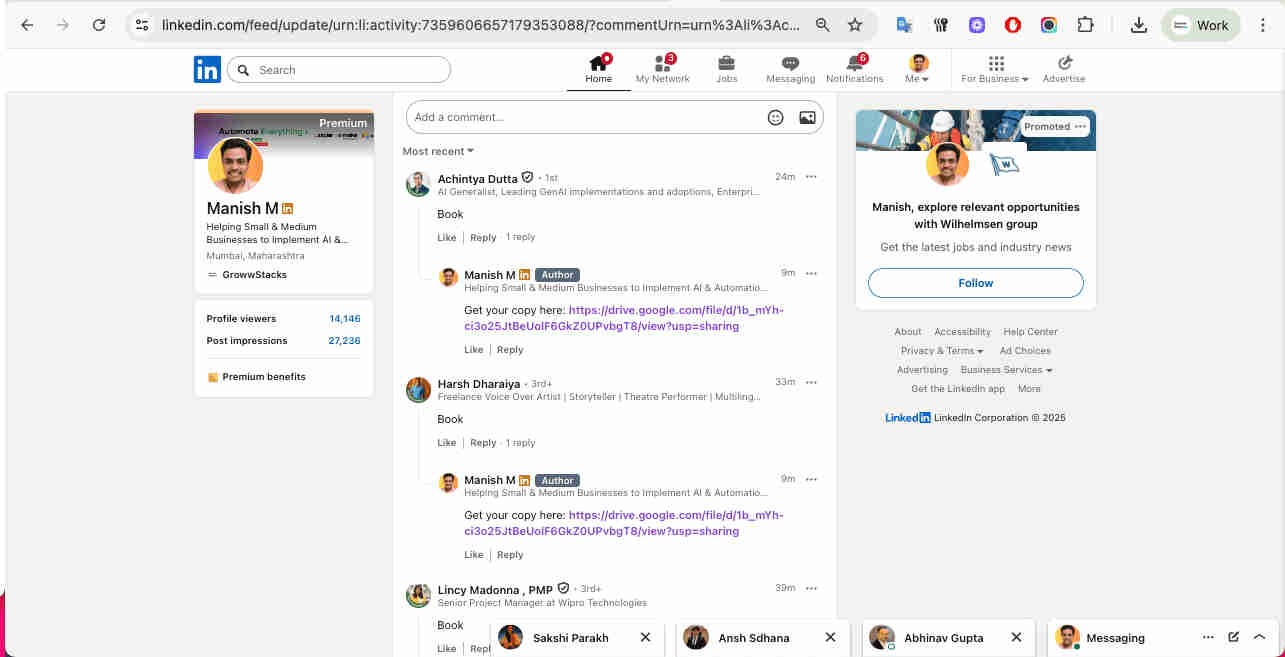The image size is (1285, 657).
Task: Click the Follow button for Wilhelmsen group
Action: (975, 283)
